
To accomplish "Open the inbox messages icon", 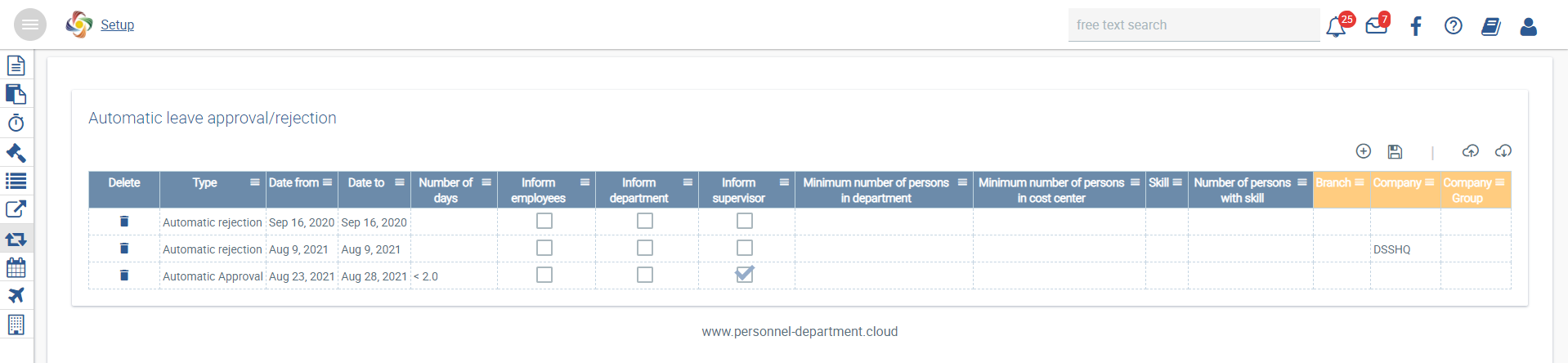I will coord(1377,25).
